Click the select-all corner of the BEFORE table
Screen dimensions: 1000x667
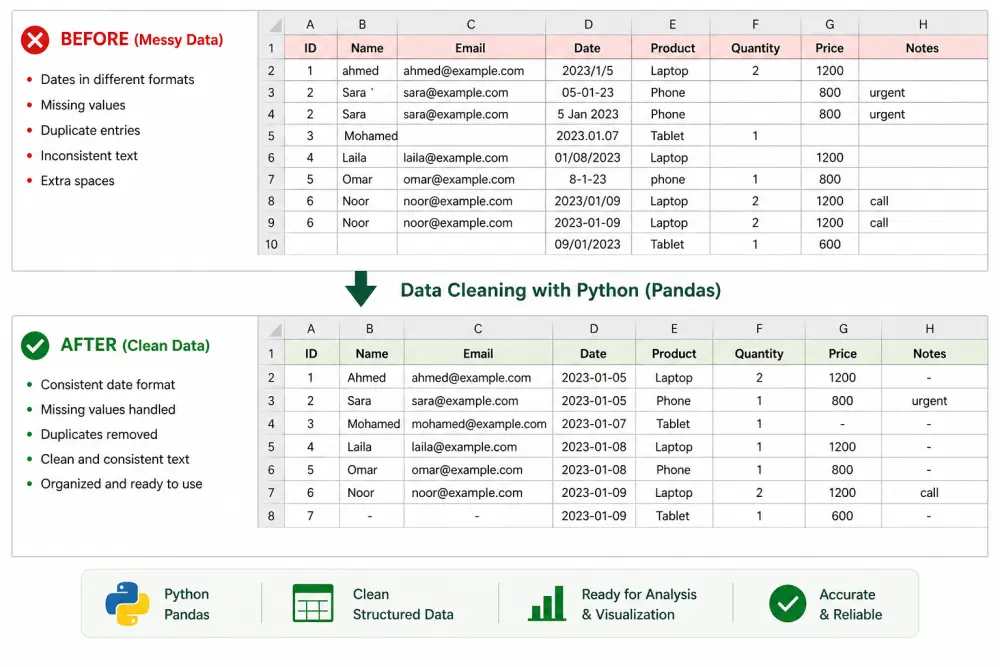click(272, 25)
